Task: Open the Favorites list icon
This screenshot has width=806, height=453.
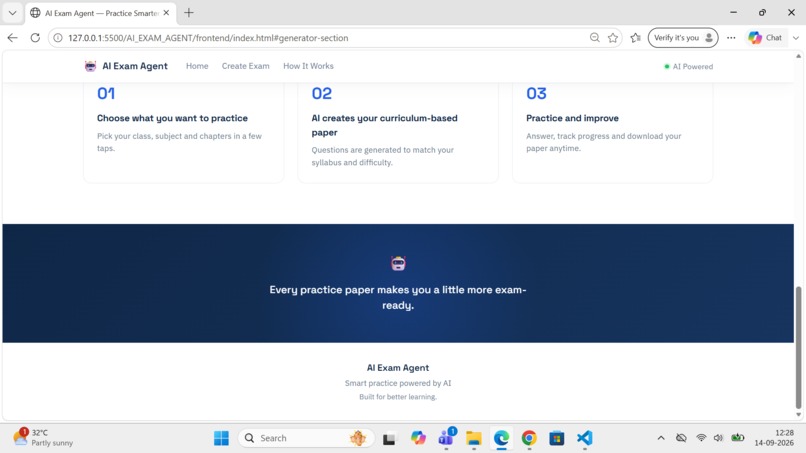Action: pyautogui.click(x=635, y=38)
